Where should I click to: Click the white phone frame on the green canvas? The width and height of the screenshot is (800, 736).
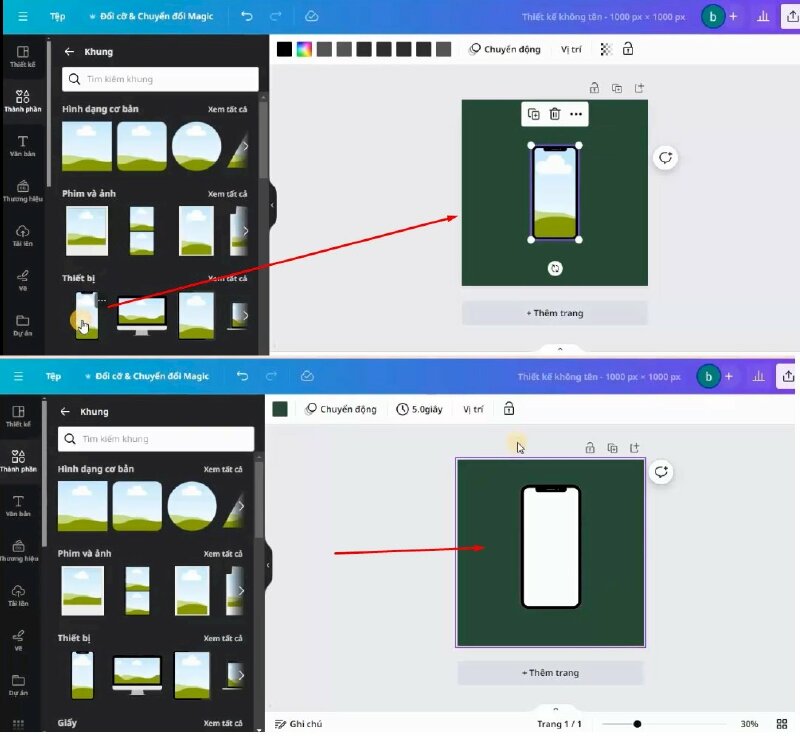point(550,546)
